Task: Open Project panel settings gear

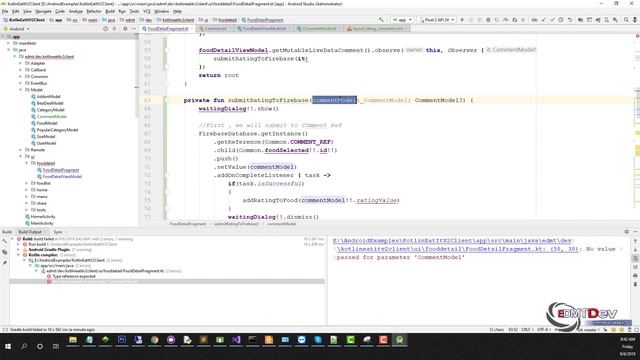Action: [125, 29]
